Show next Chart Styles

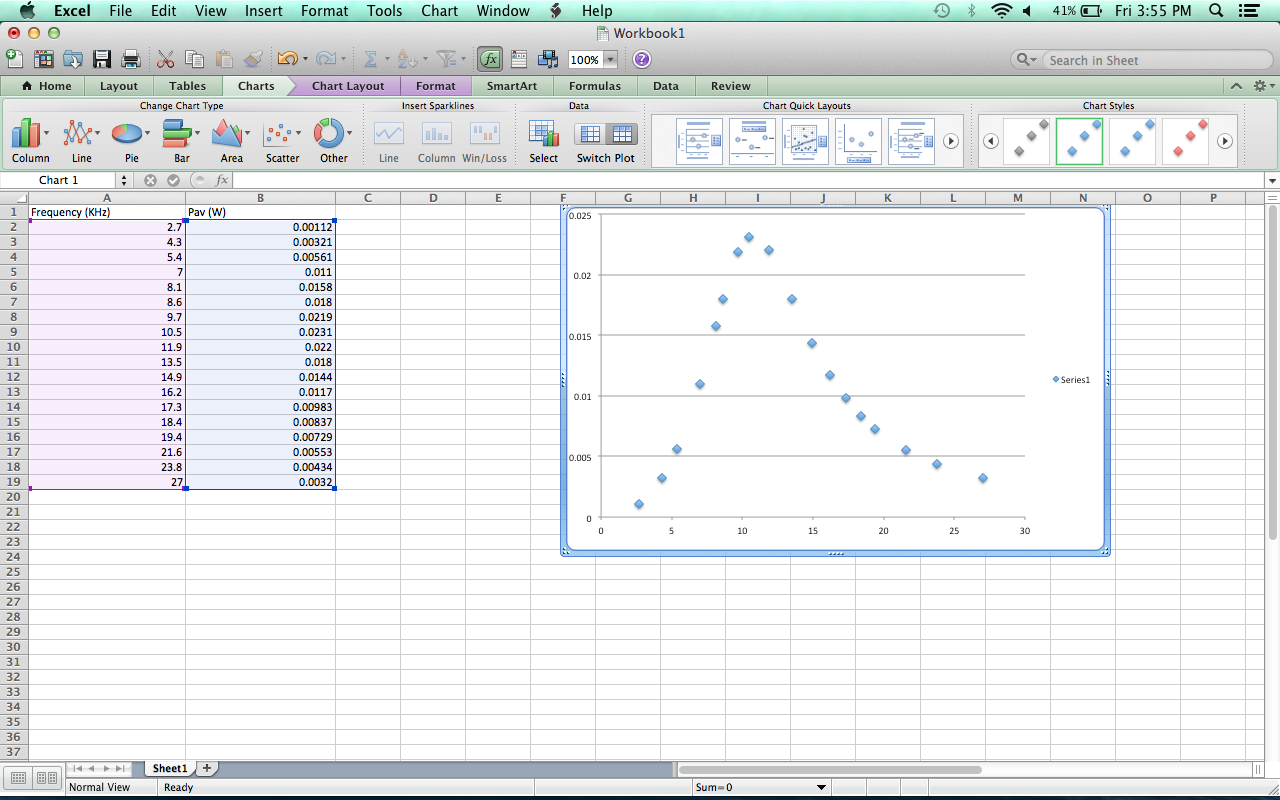(x=1225, y=141)
